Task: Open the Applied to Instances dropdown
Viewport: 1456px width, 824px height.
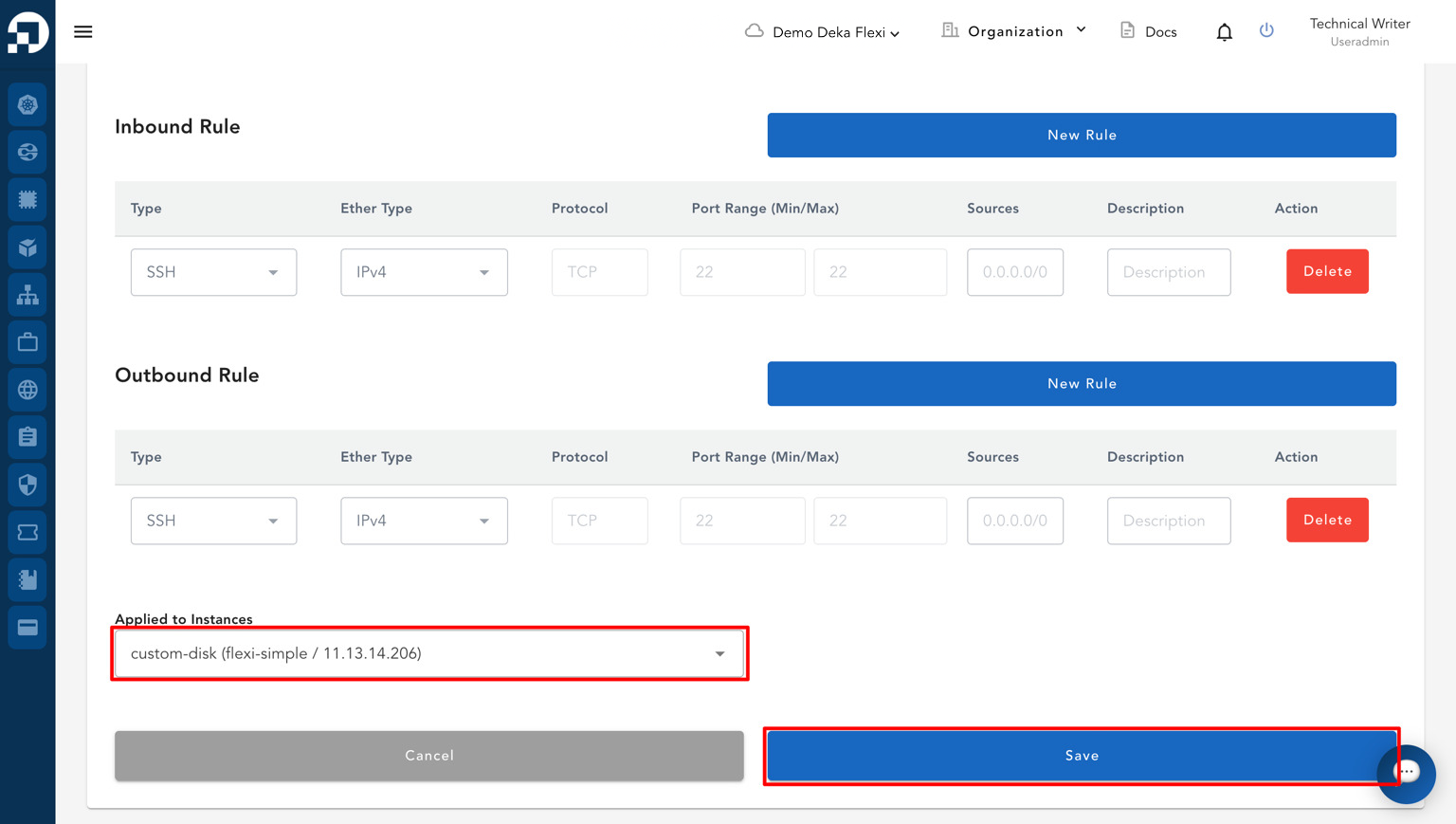Action: (x=429, y=653)
